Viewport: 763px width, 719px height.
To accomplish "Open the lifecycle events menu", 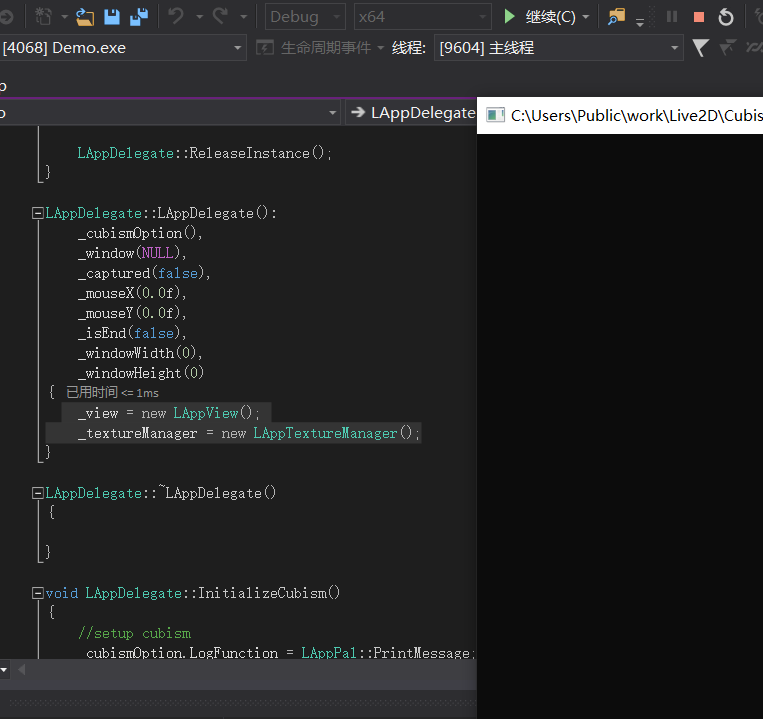I will click(320, 48).
